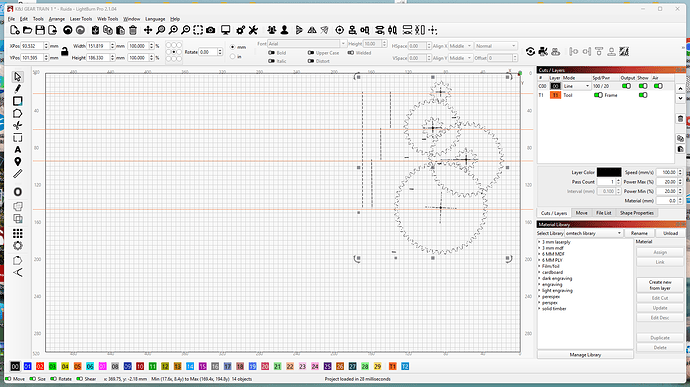Click the New file icon
690x387 pixels.
(x=15, y=30)
